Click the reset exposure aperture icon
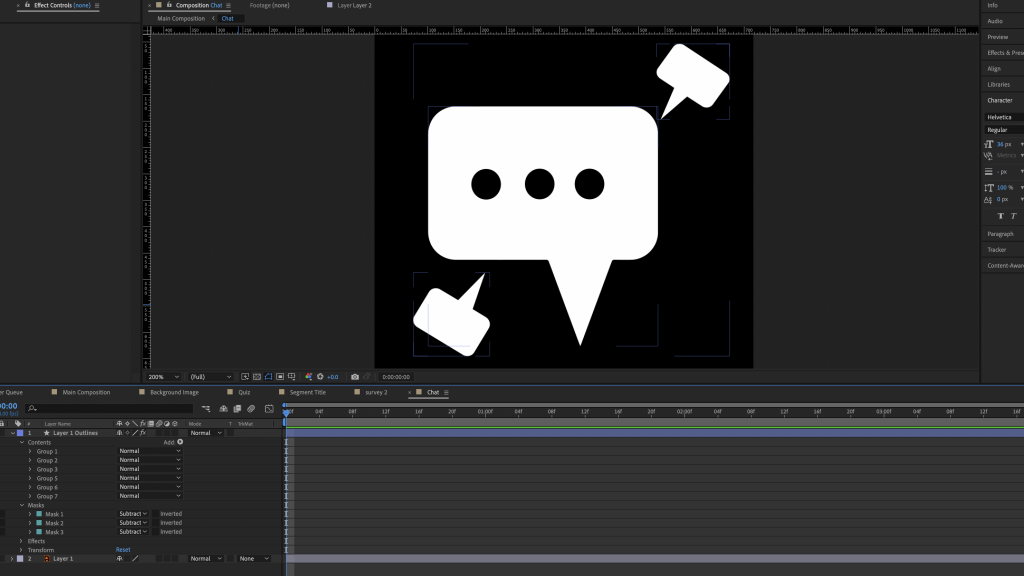This screenshot has height=576, width=1024. [x=320, y=377]
